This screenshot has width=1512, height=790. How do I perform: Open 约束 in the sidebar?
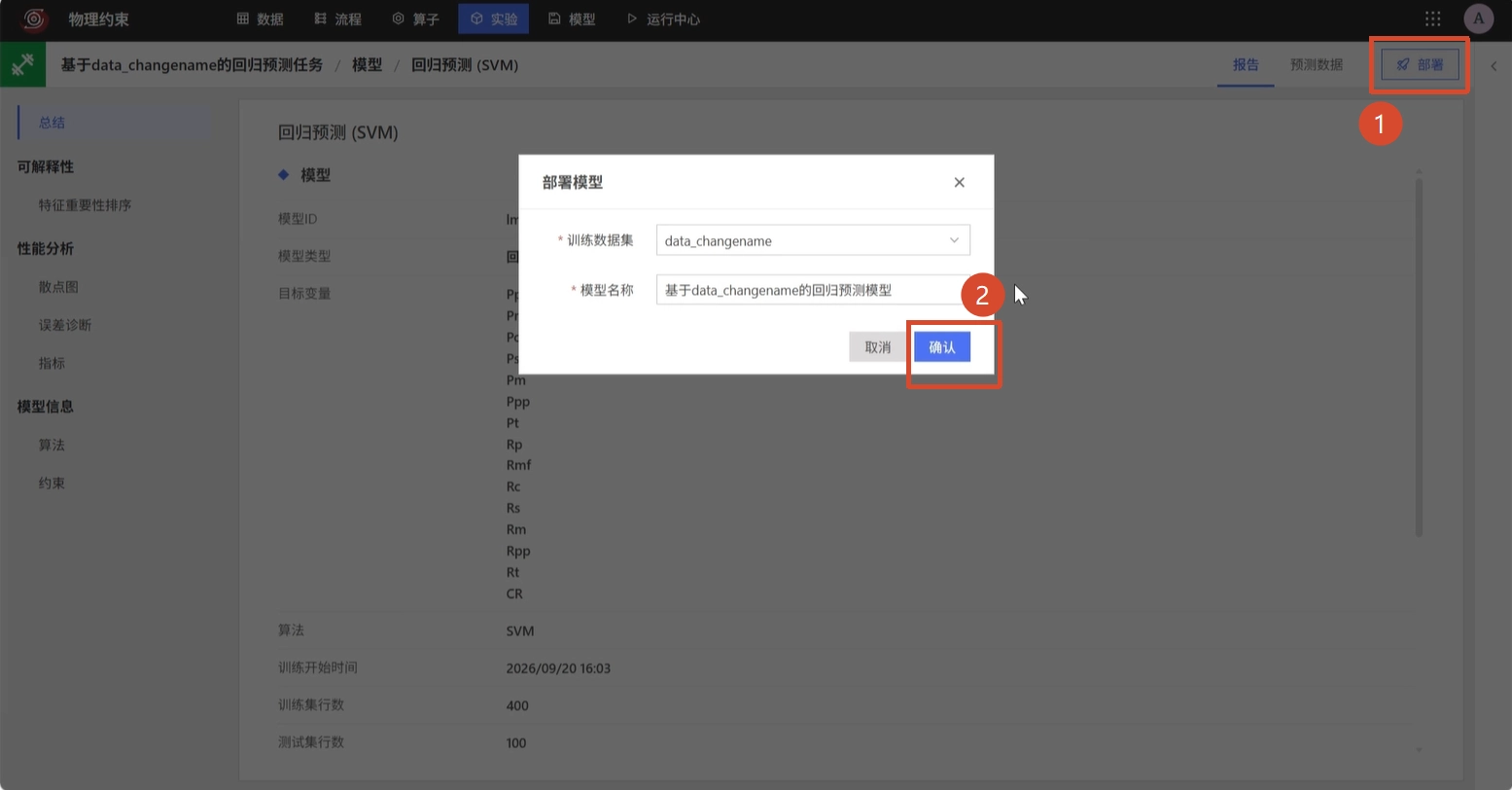point(52,483)
